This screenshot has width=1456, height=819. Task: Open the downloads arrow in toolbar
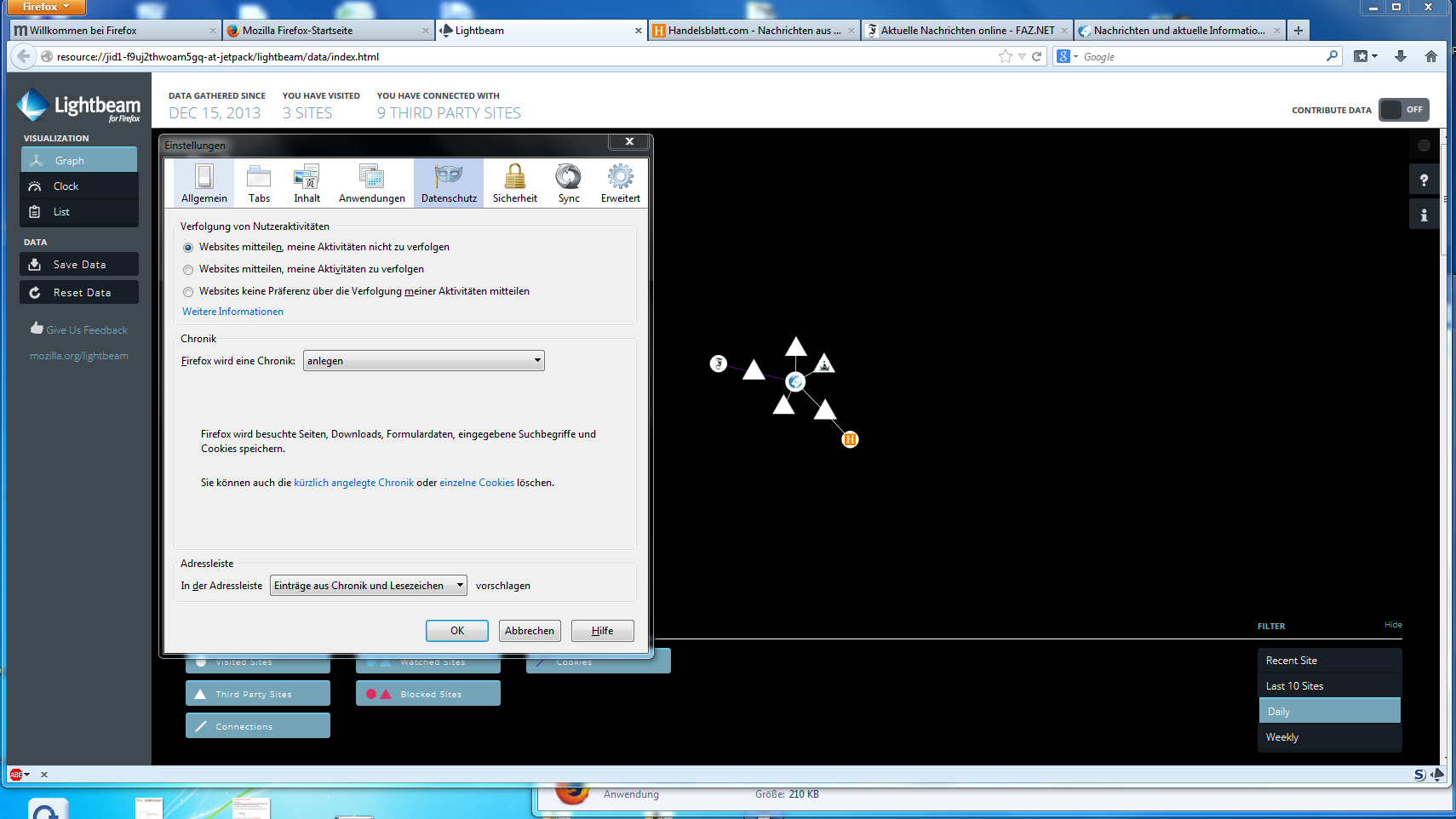pyautogui.click(x=1401, y=56)
